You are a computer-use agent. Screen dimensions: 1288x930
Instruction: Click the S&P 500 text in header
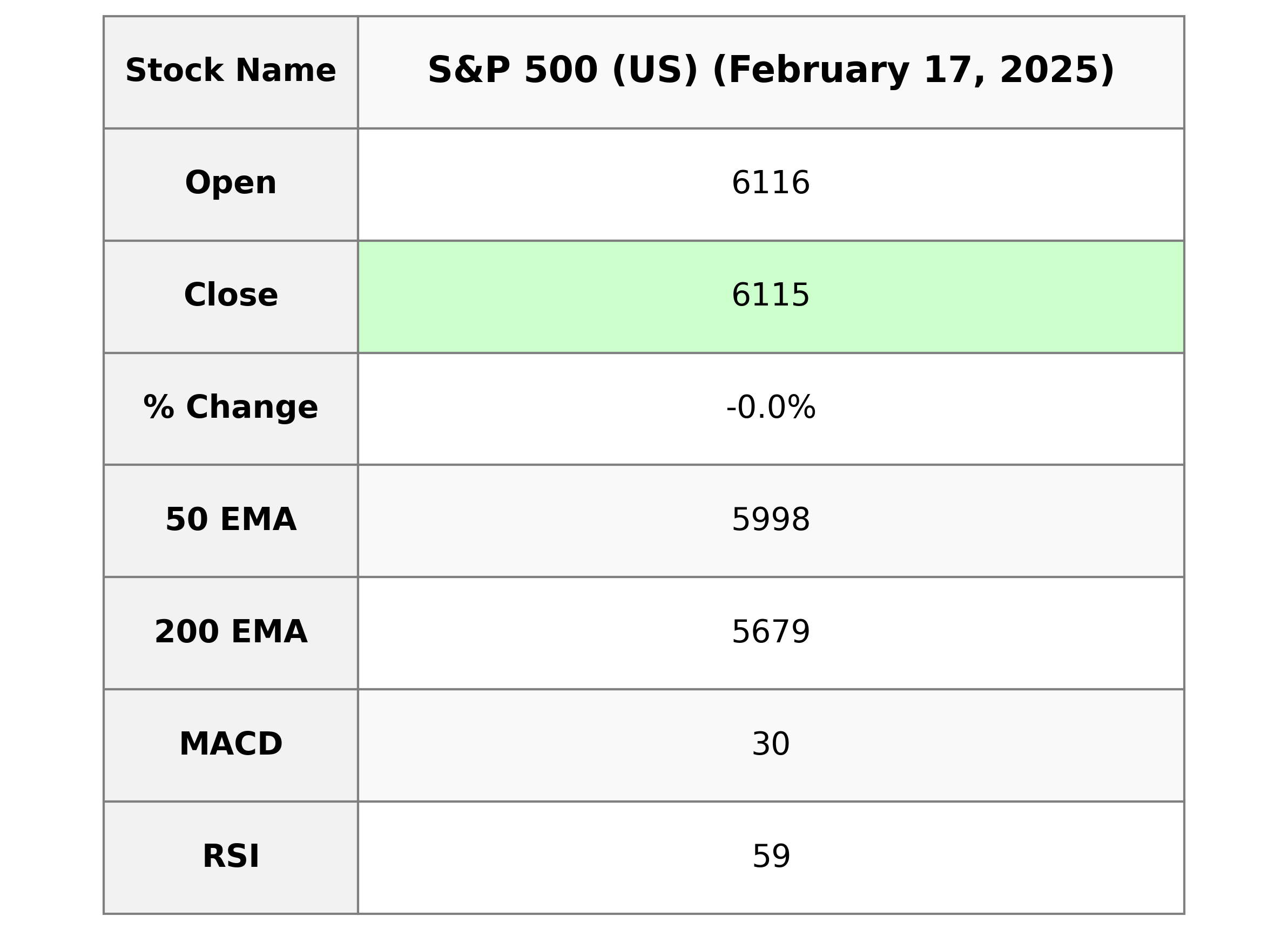pyautogui.click(x=512, y=70)
